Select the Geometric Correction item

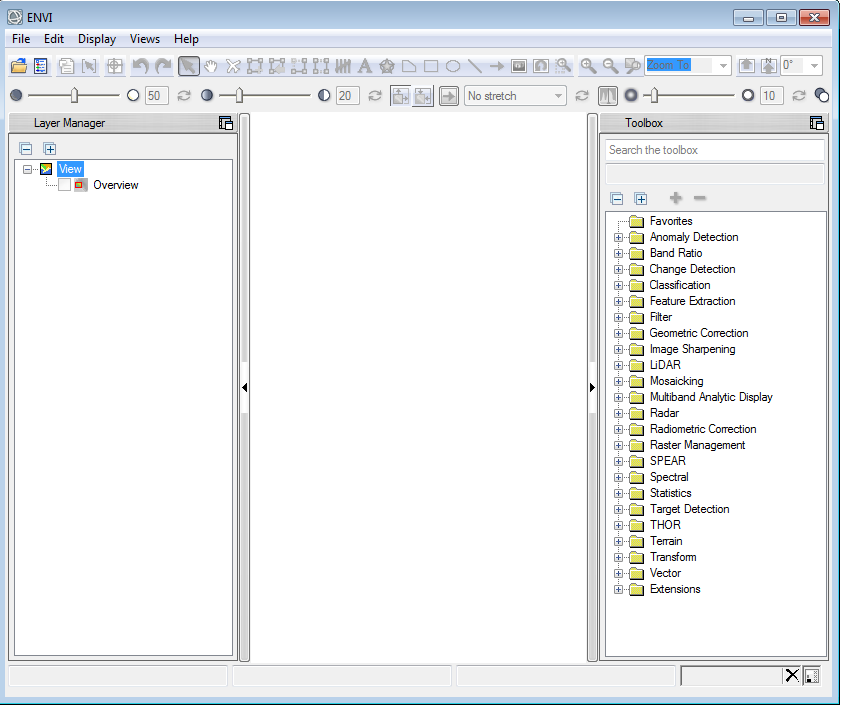pos(698,333)
